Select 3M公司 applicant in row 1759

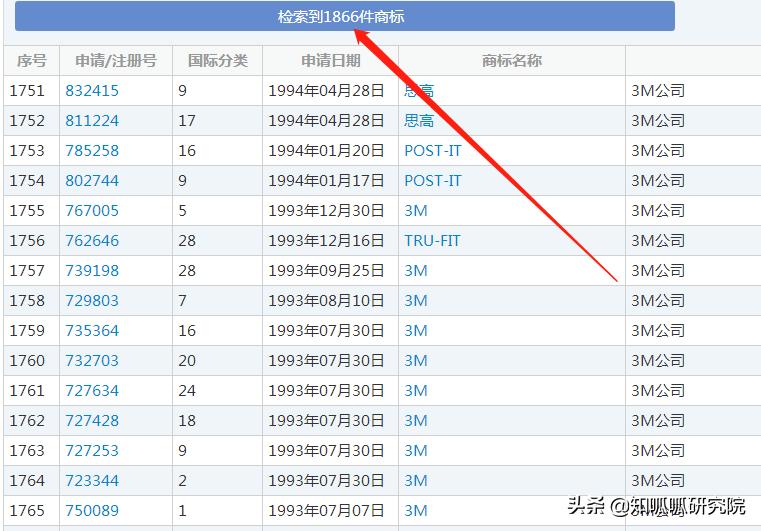[x=658, y=331]
